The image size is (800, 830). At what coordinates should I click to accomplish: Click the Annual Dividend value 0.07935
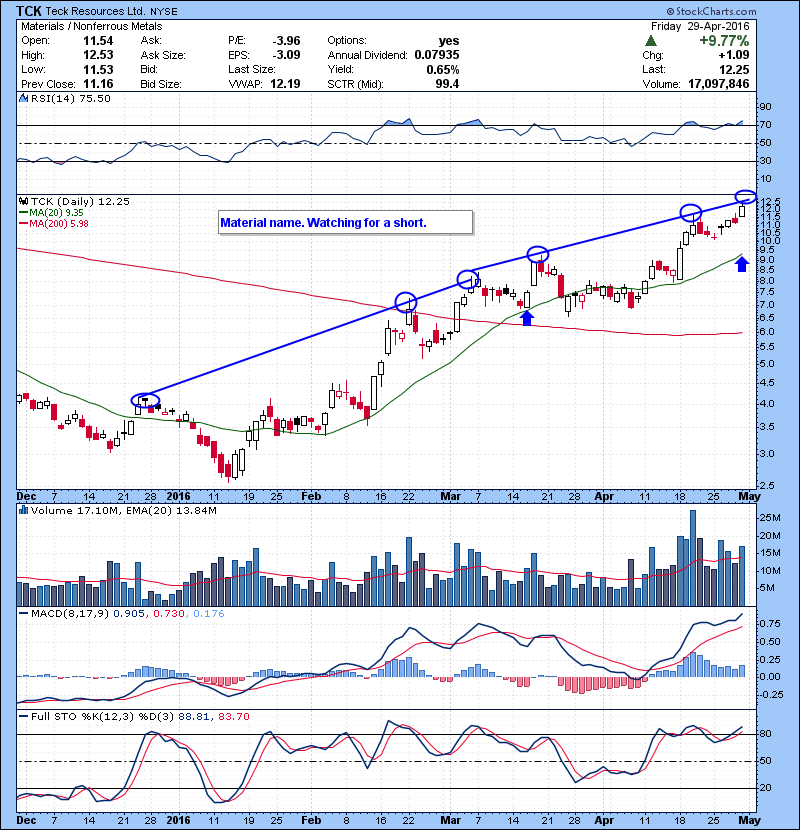click(x=437, y=55)
